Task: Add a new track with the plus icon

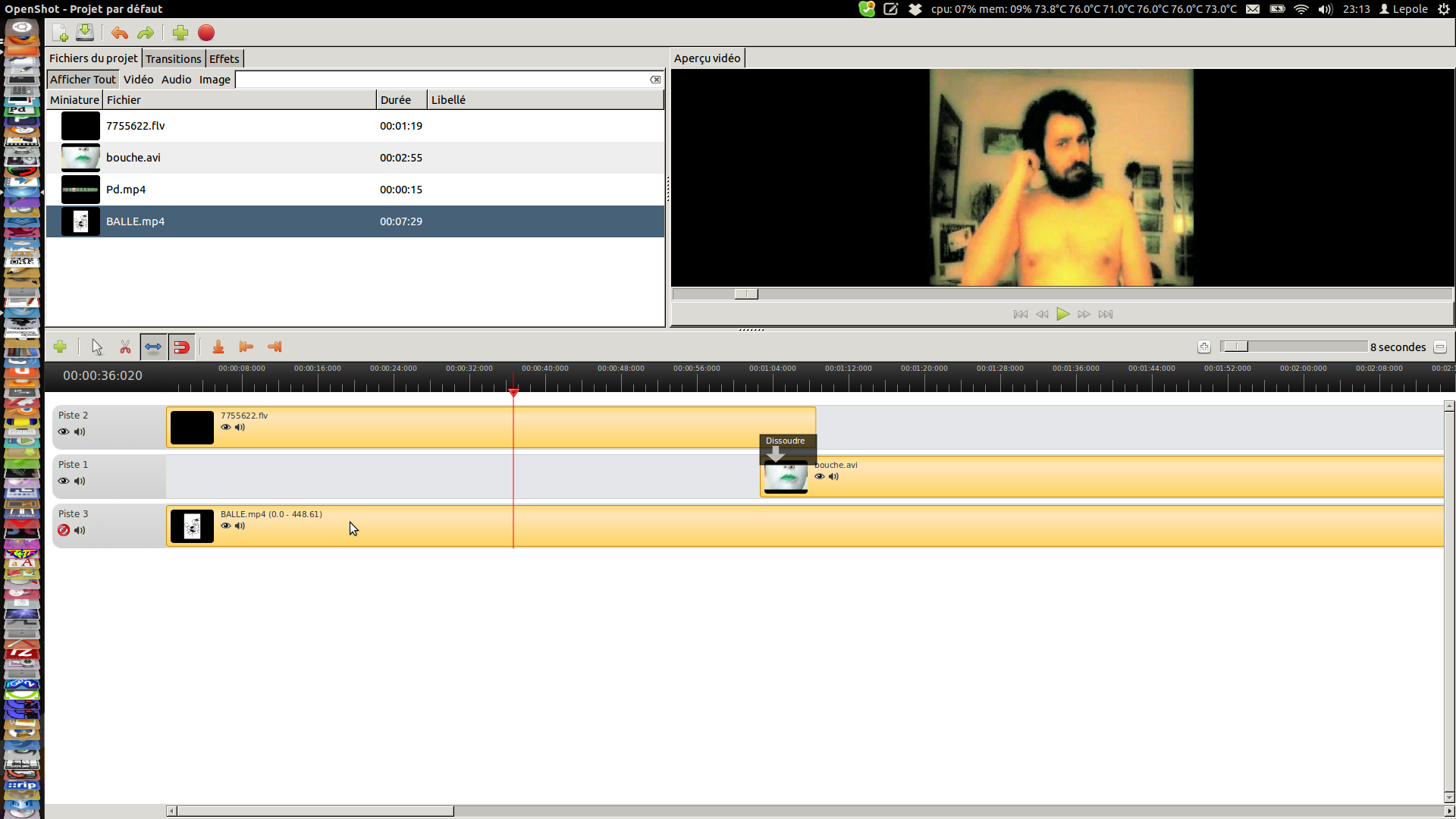Action: [x=60, y=347]
